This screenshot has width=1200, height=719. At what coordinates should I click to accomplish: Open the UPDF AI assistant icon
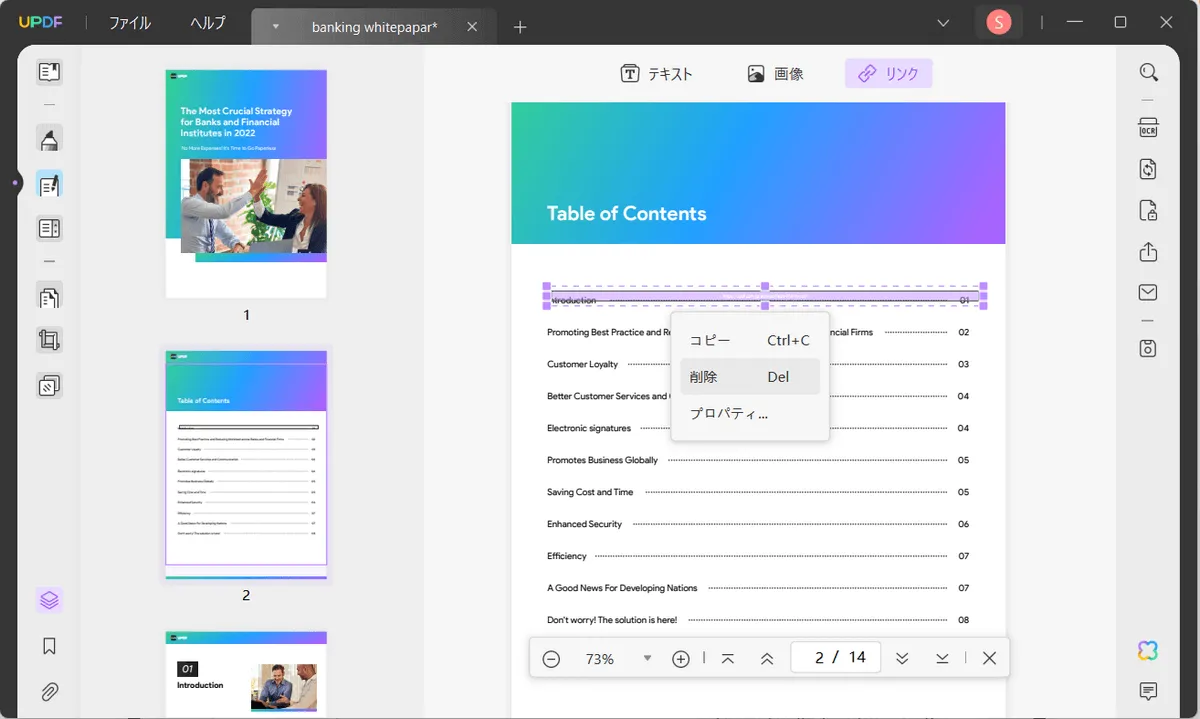(1148, 651)
